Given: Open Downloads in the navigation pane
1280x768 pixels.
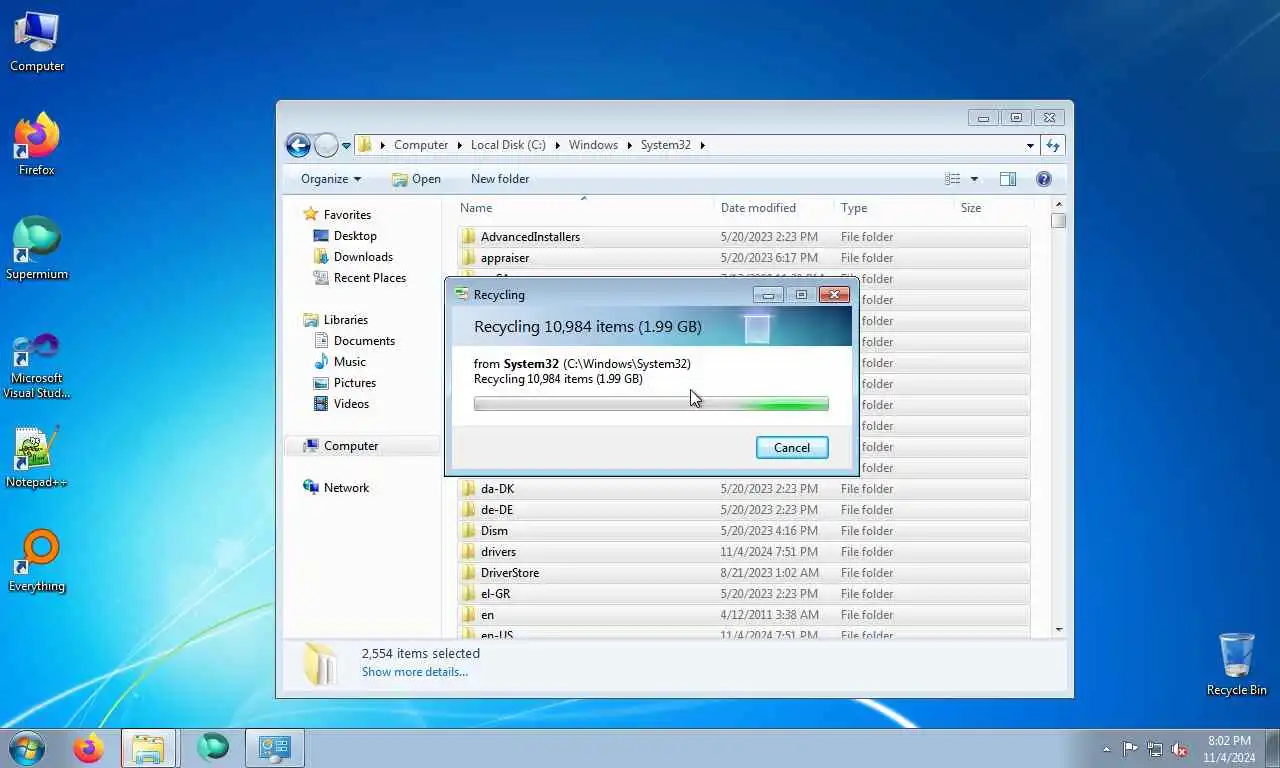Looking at the screenshot, I should point(363,257).
